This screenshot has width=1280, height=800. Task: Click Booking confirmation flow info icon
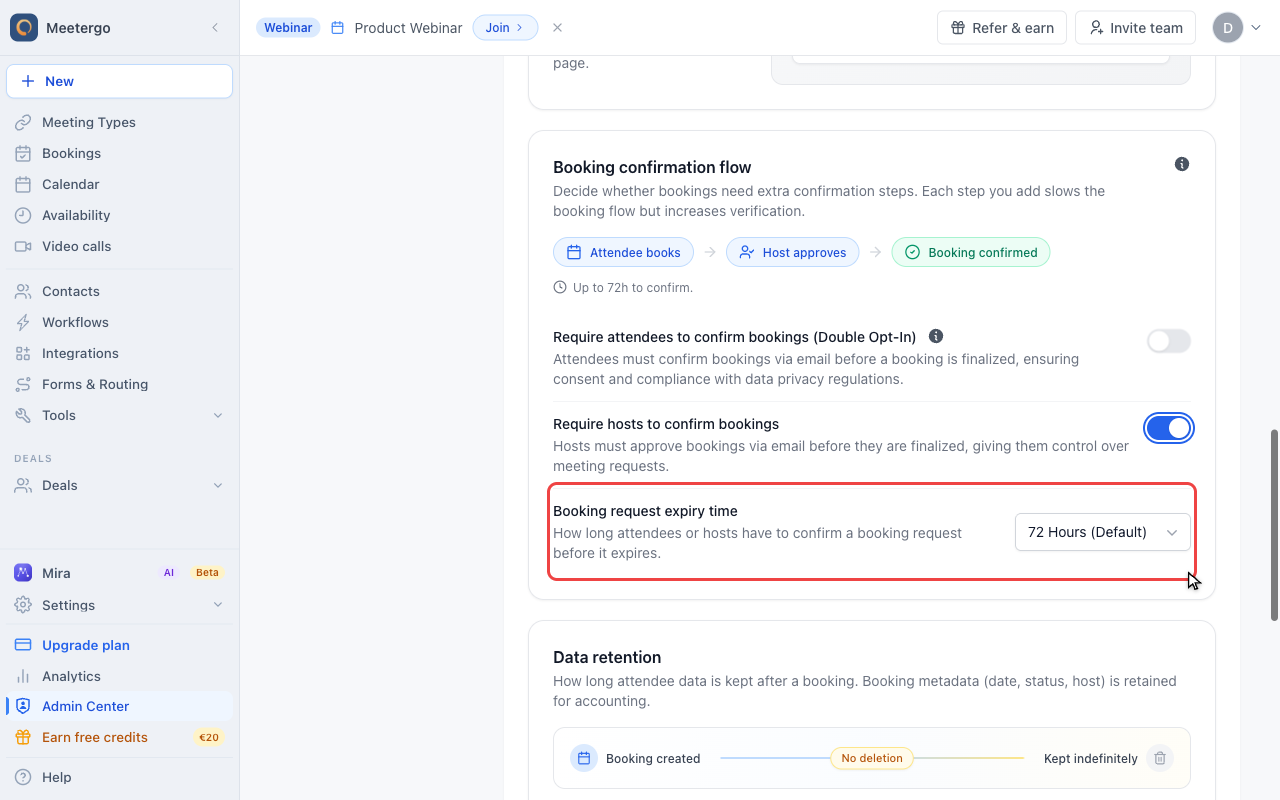(x=1182, y=164)
